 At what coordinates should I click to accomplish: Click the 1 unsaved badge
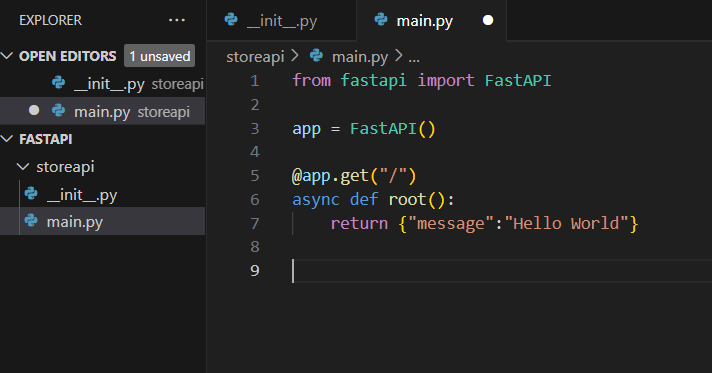click(159, 56)
